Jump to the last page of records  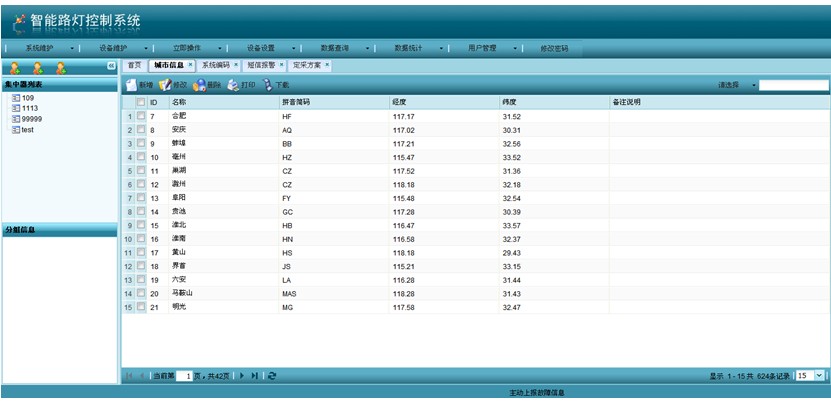point(255,375)
